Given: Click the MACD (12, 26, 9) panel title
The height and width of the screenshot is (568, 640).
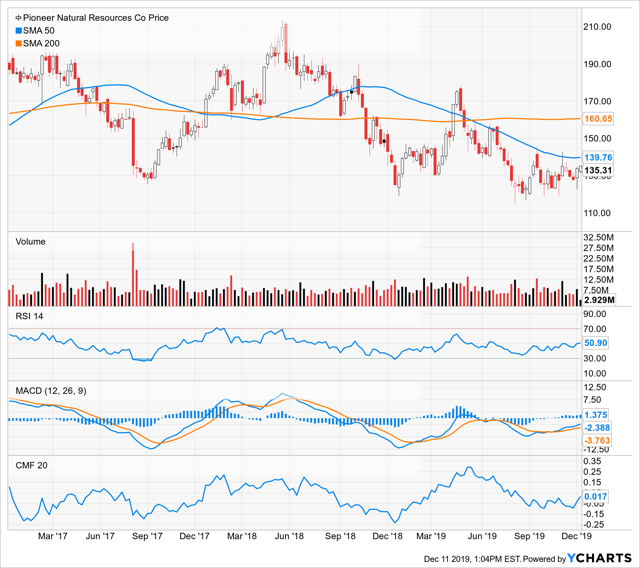Looking at the screenshot, I should [51, 391].
